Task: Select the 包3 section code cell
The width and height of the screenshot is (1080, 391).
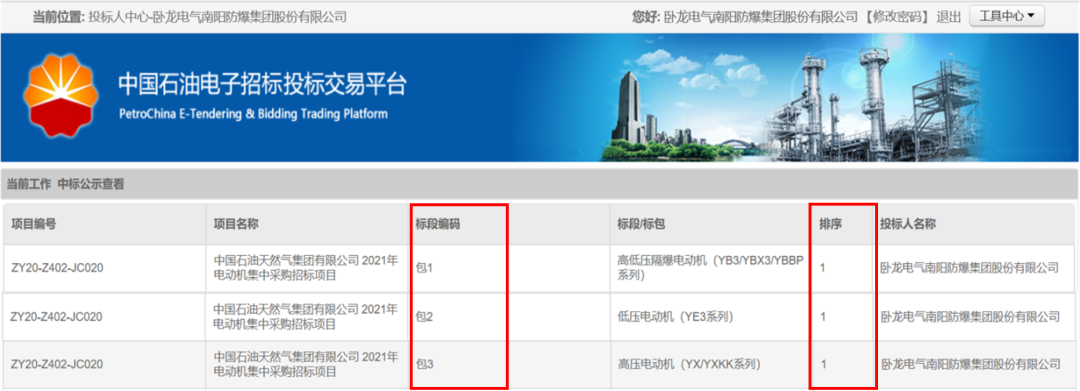Action: [x=424, y=364]
